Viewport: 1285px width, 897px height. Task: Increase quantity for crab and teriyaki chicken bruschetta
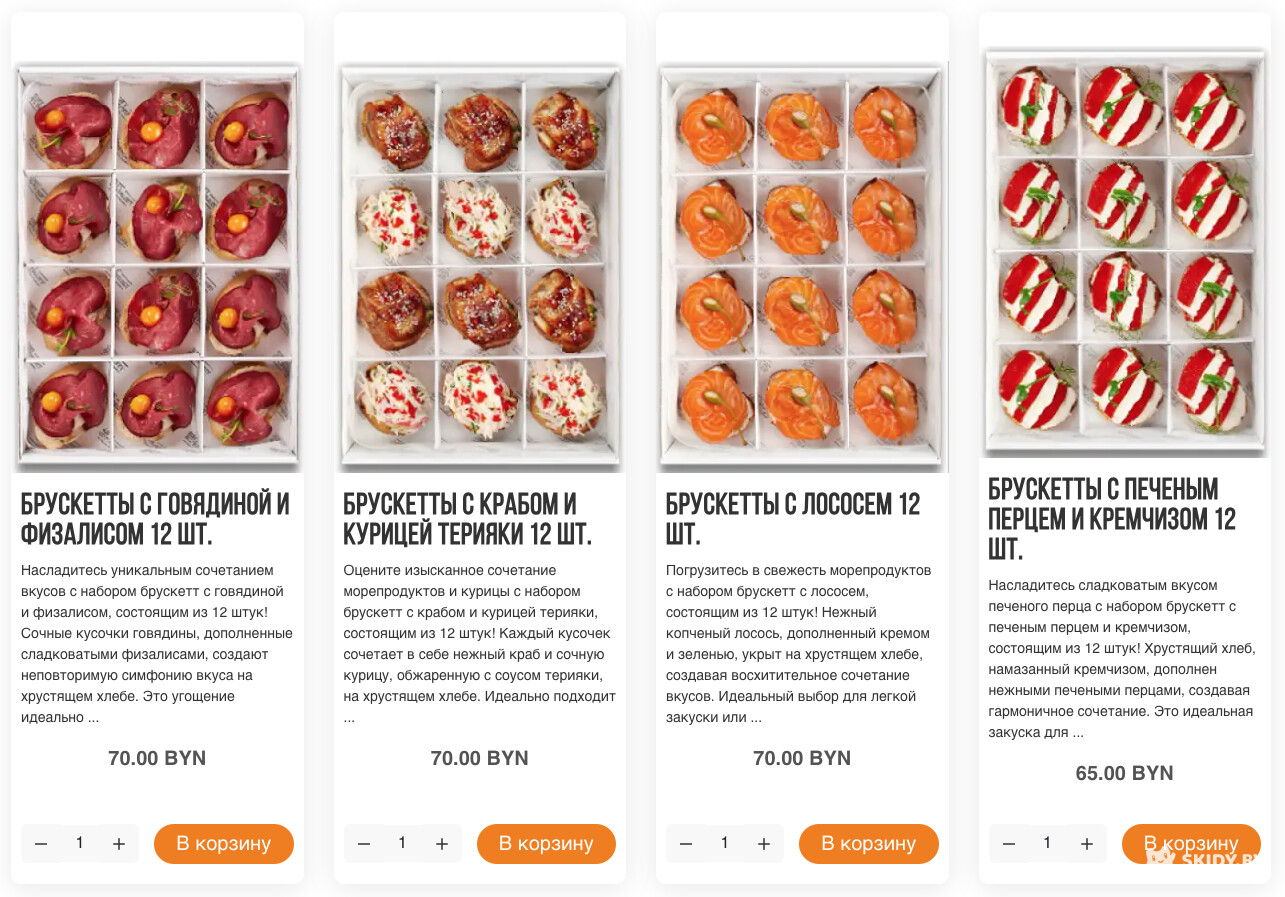pyautogui.click(x=442, y=844)
